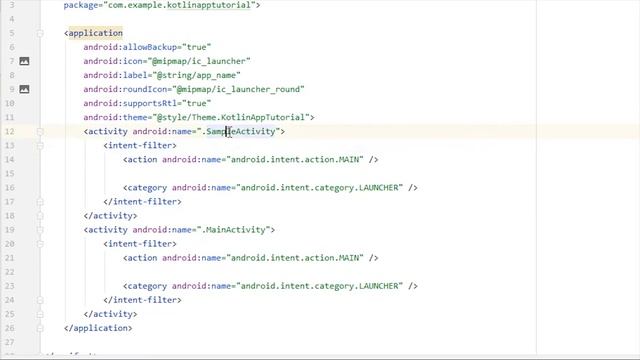The height and width of the screenshot is (360, 640).
Task: Click the ic_launcher_round gutter icon on line 9
Action: click(24, 89)
